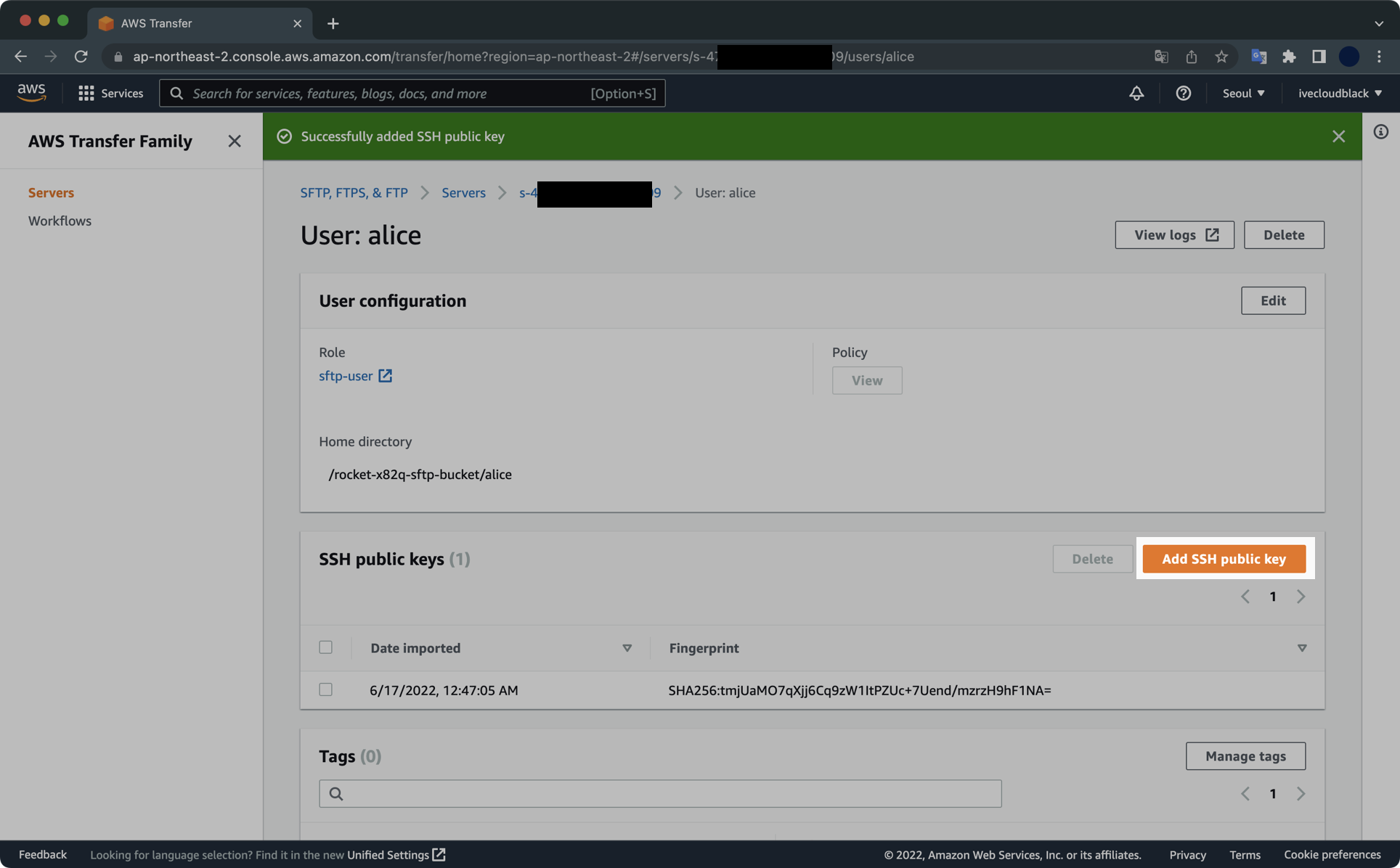Viewport: 1400px width, 868px height.
Task: Click the Date imported sort dropdown
Action: 627,648
